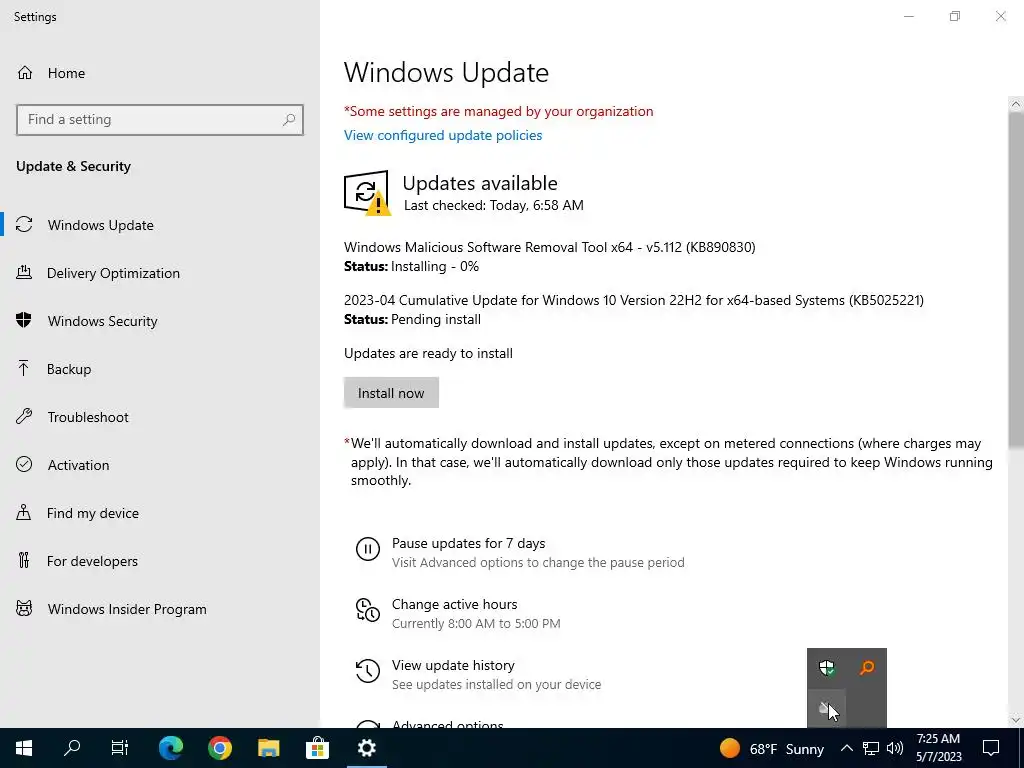This screenshot has height=768, width=1024.
Task: Click the network tray icon
Action: pos(871,748)
